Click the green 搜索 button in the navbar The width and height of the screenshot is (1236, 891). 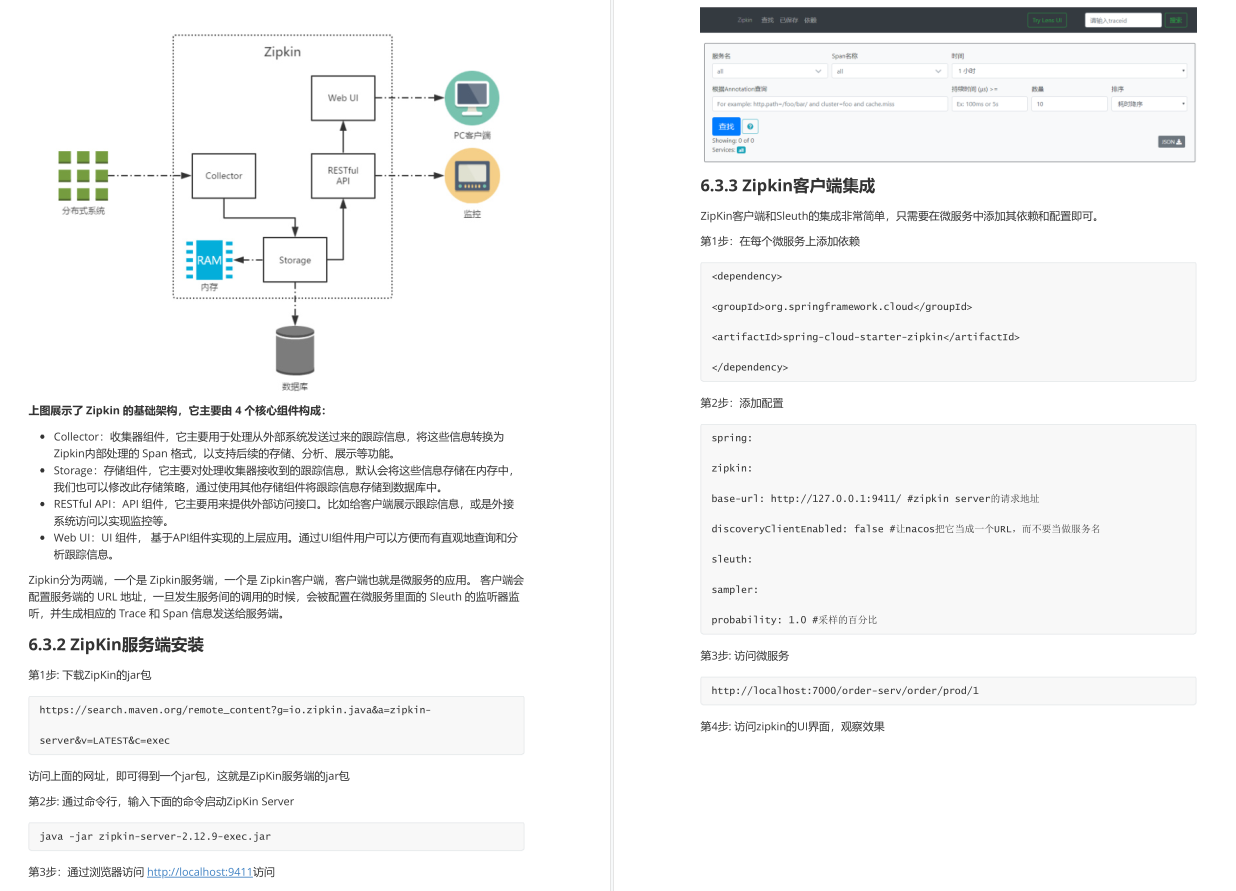(1176, 20)
